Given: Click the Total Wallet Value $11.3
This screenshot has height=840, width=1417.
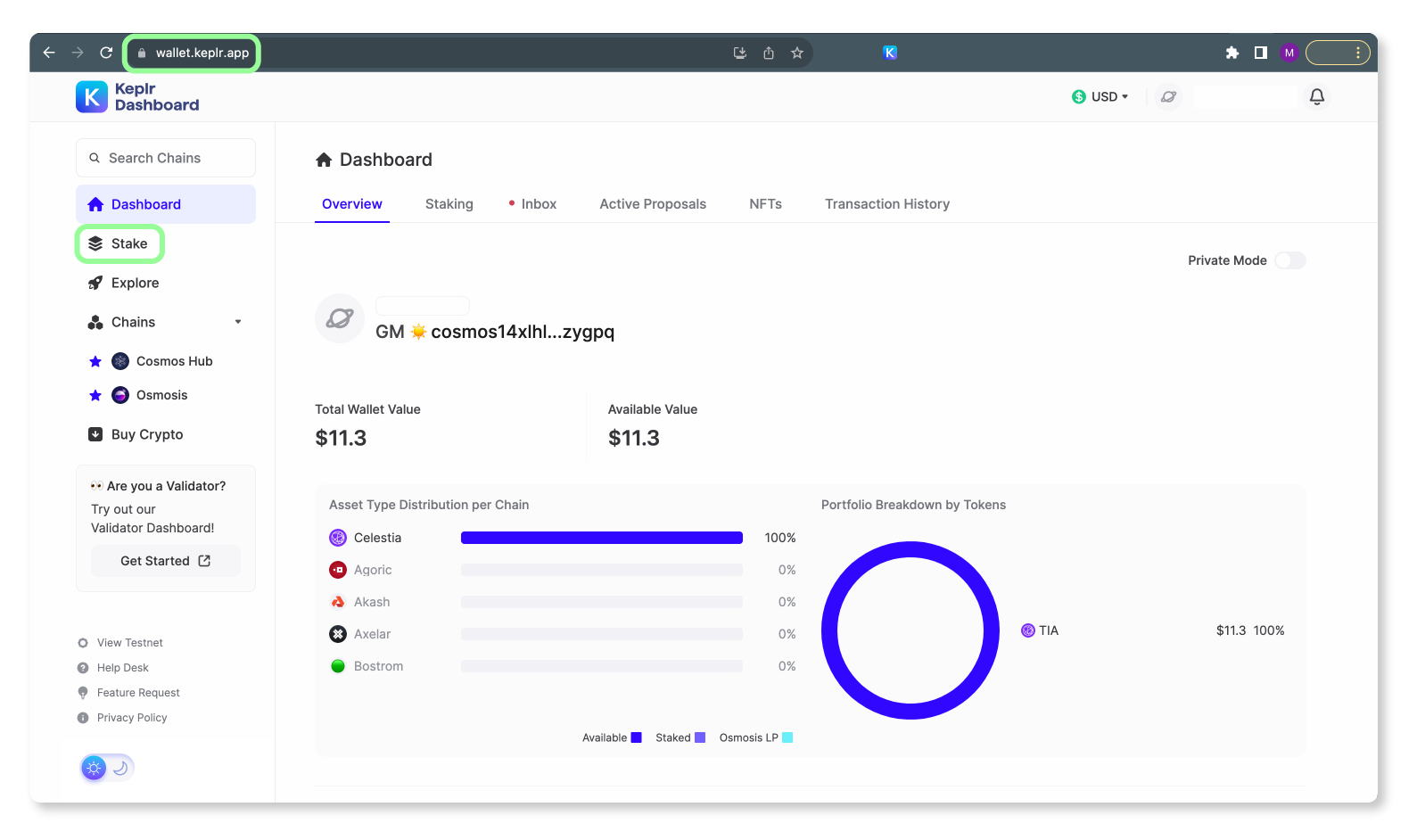Looking at the screenshot, I should [x=341, y=438].
